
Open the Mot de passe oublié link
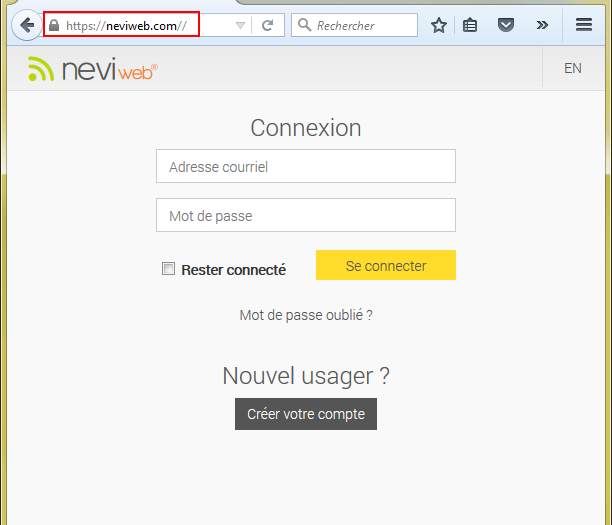pos(306,315)
